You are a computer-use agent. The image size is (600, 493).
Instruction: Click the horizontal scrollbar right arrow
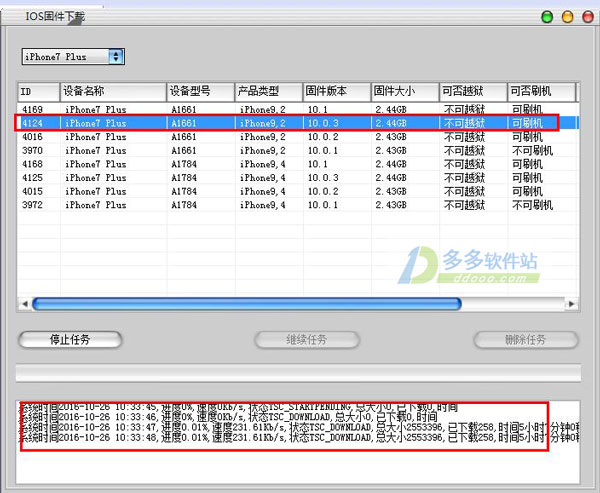572,304
